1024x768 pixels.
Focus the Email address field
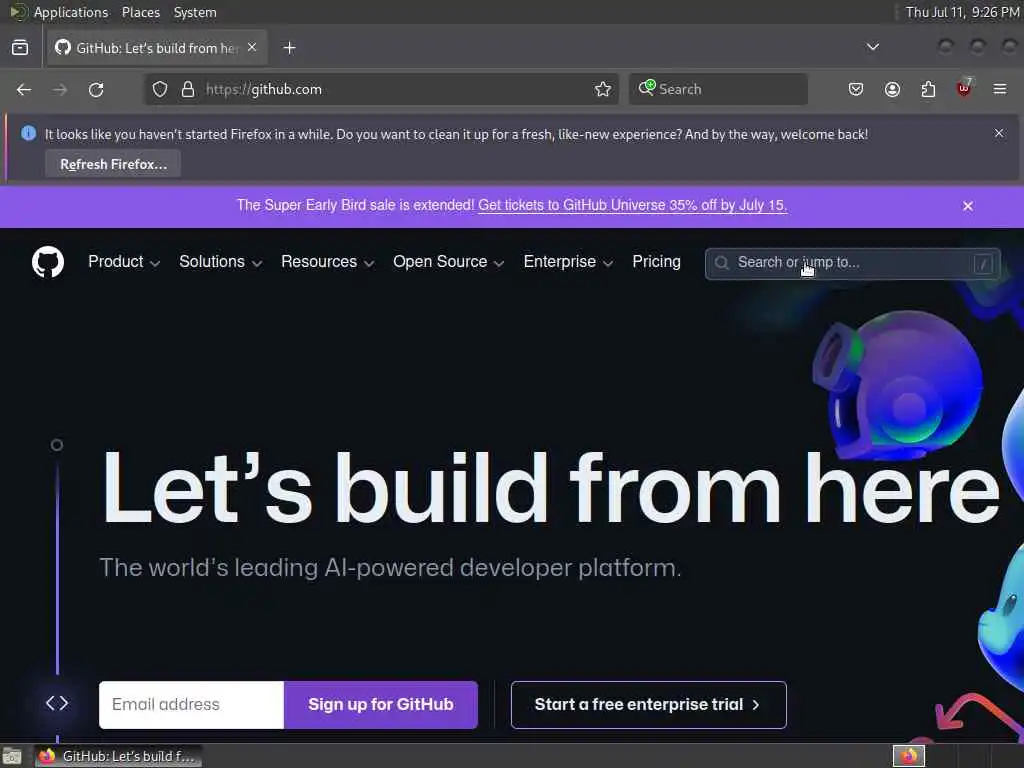191,705
